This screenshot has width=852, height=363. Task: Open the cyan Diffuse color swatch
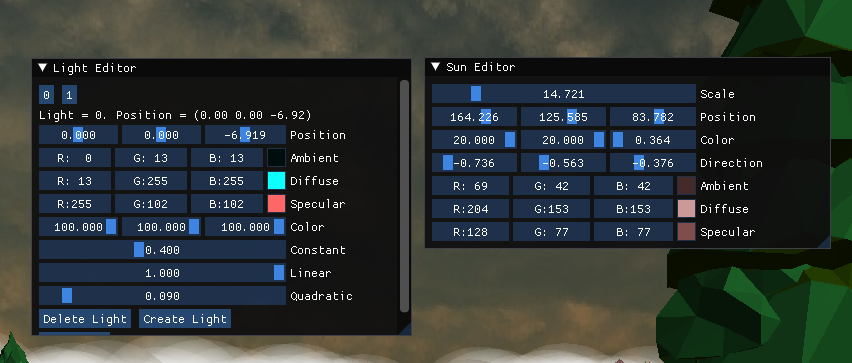tap(276, 181)
